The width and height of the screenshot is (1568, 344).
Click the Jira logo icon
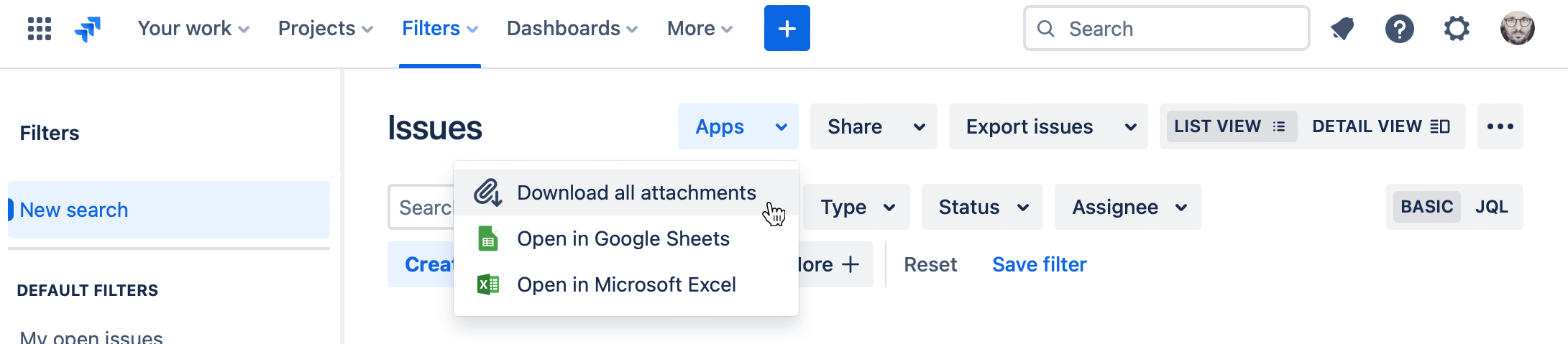pos(88,29)
